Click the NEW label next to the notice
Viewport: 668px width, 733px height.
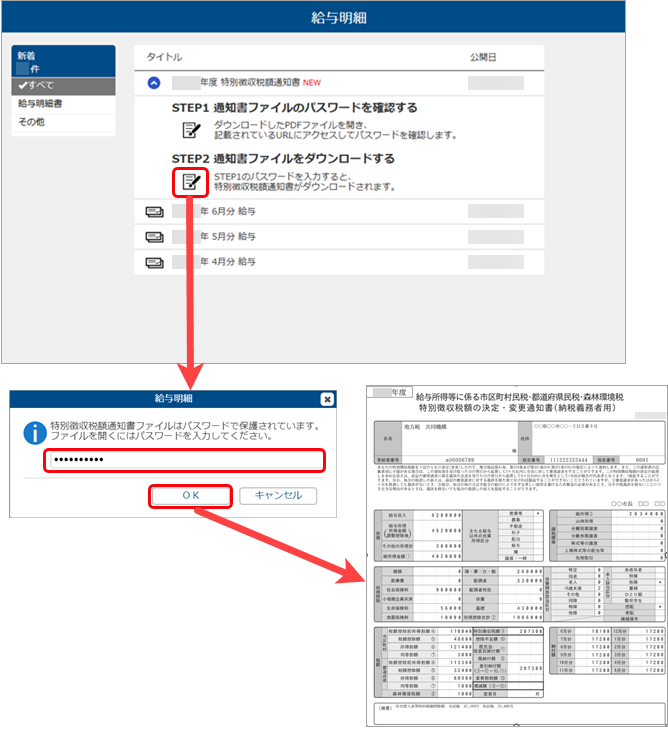312,83
